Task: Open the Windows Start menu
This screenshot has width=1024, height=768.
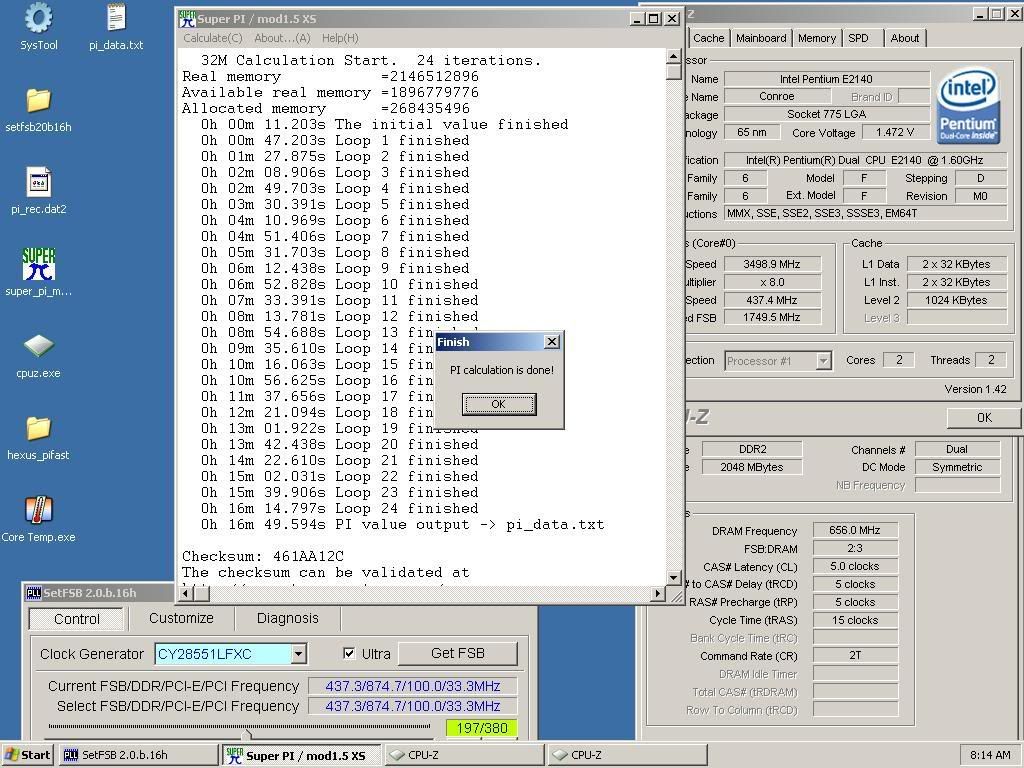Action: (x=27, y=755)
